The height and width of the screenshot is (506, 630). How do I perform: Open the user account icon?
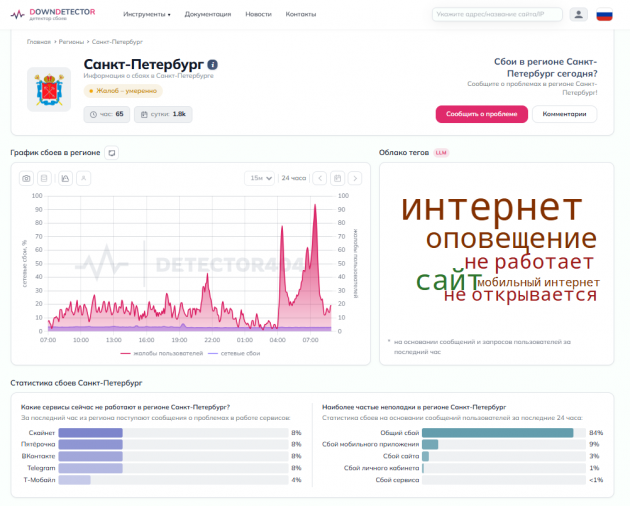click(x=579, y=14)
